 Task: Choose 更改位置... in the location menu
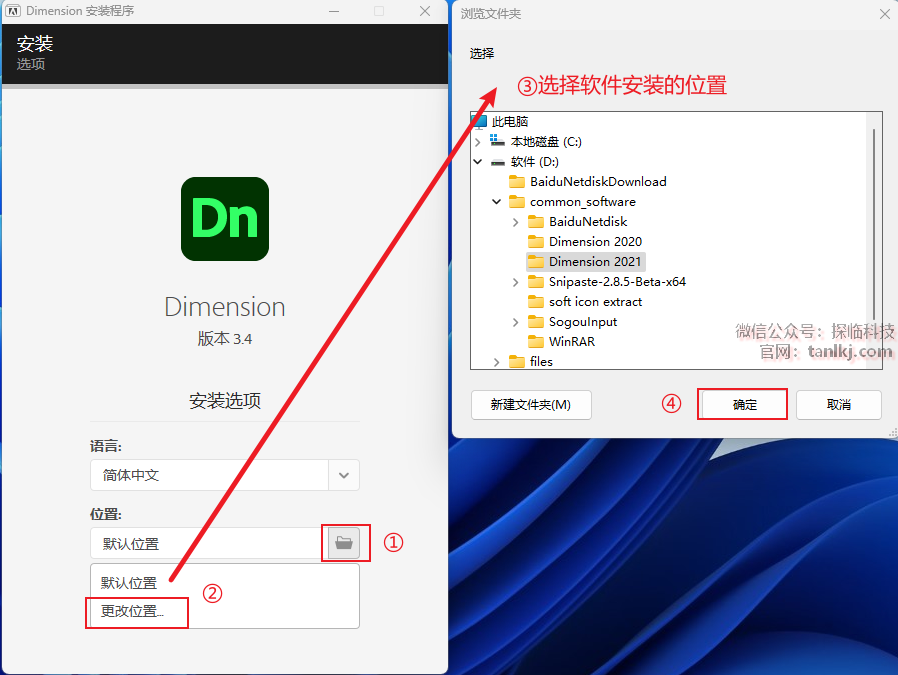pyautogui.click(x=132, y=611)
